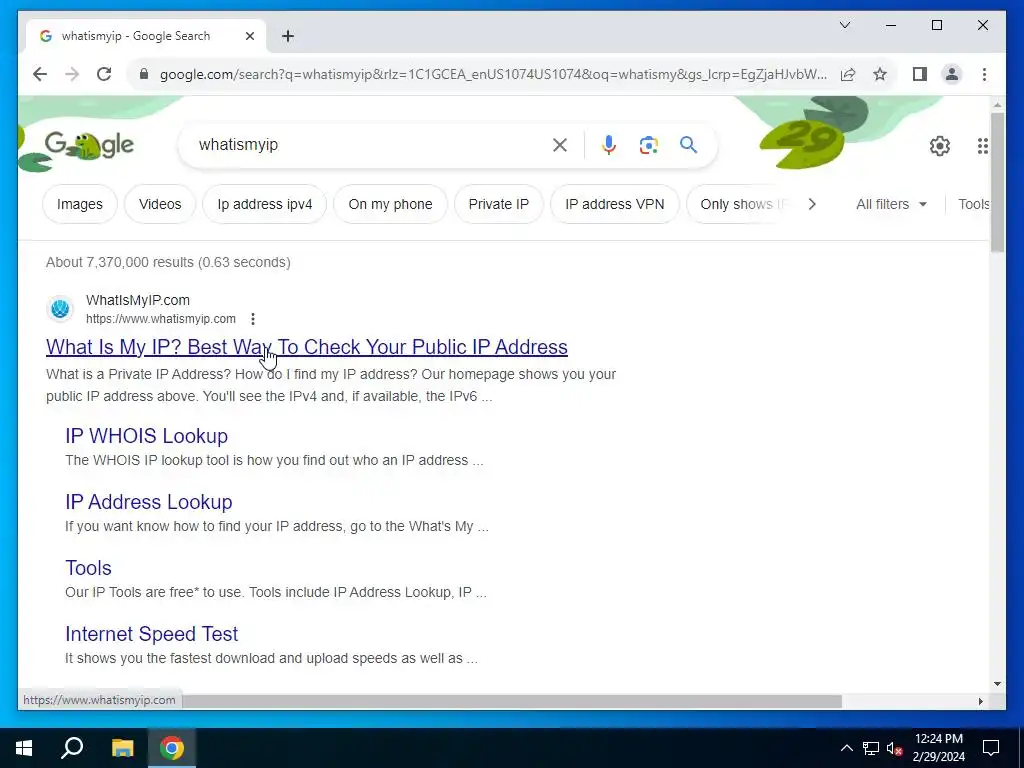Click the WhatIsMyIP.com globe favicon
Image resolution: width=1024 pixels, height=768 pixels.
[x=60, y=308]
